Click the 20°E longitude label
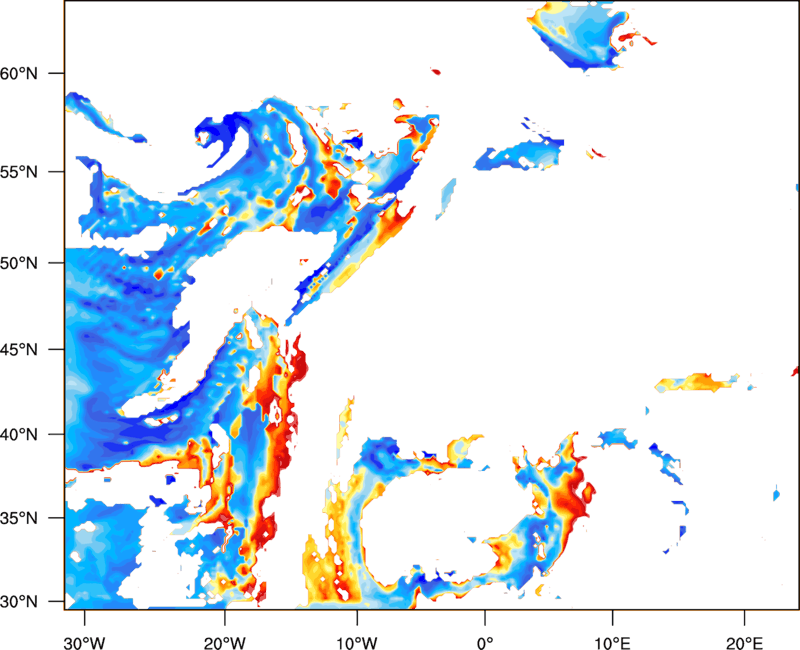Screen dimensions: 800x650 tap(744, 643)
